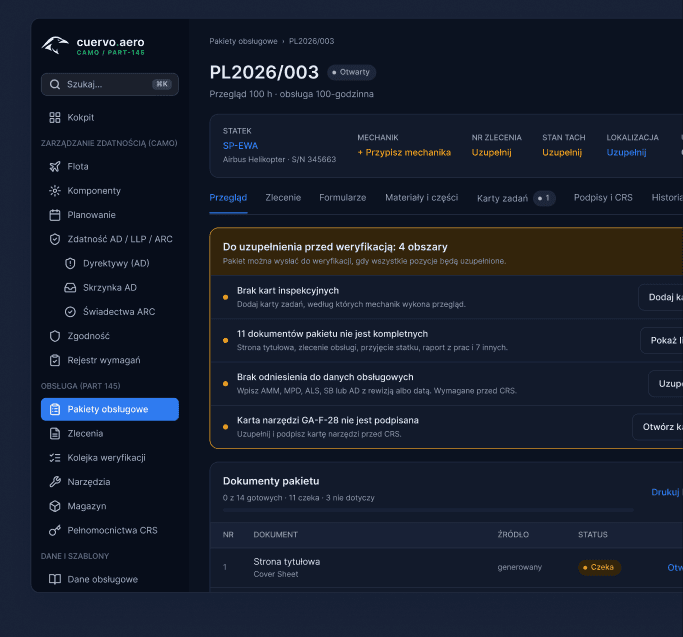Select the Przegląd tab
683x637 pixels.
point(228,198)
